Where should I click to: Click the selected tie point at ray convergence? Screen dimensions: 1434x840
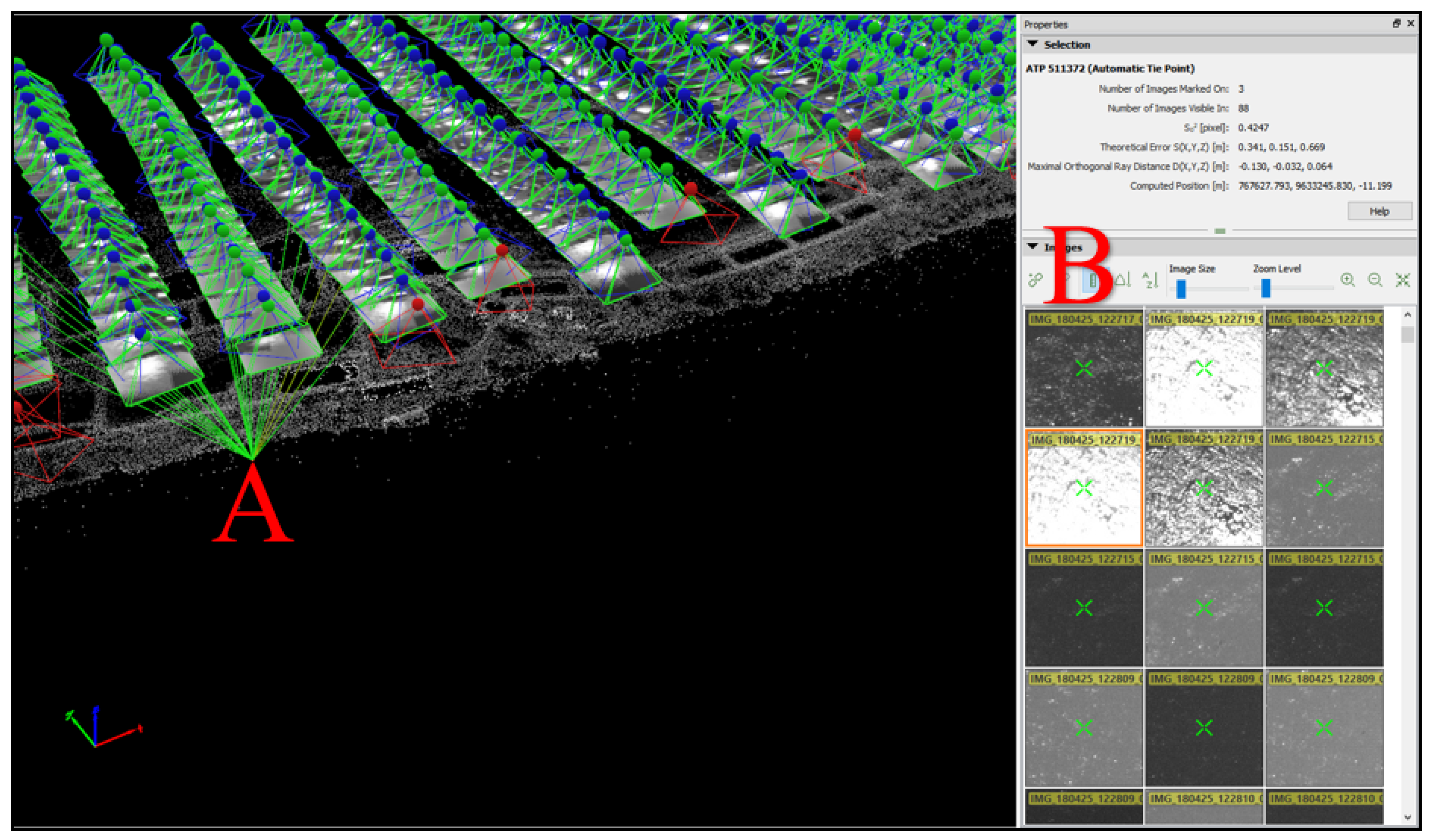tap(252, 459)
